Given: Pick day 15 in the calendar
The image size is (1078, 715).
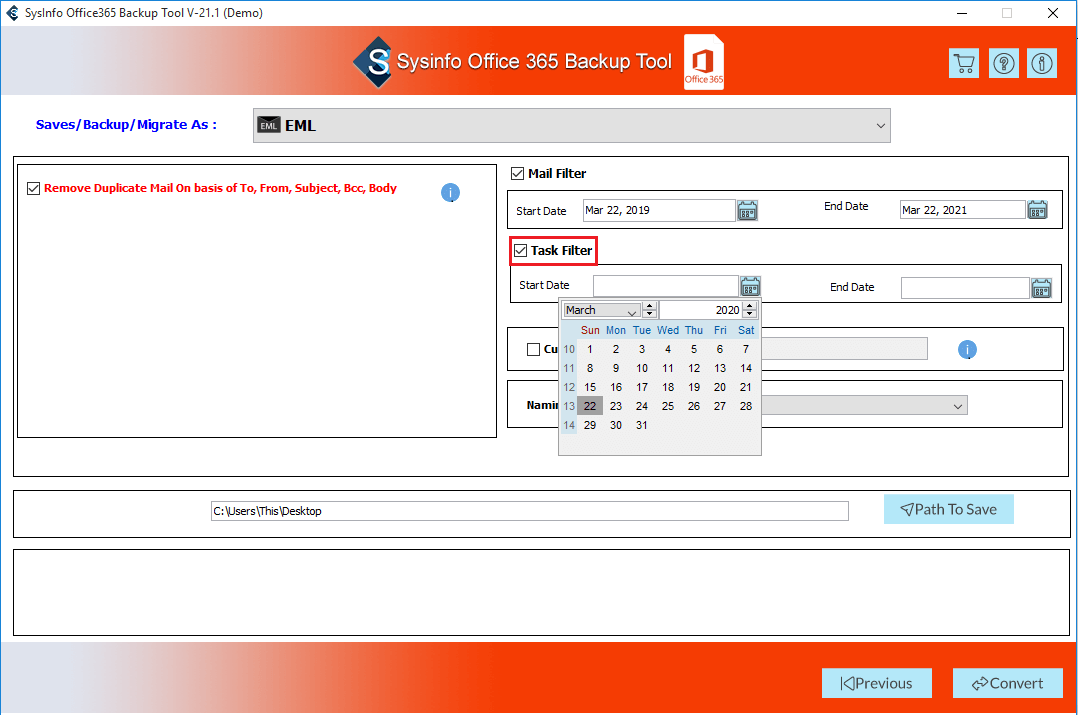Looking at the screenshot, I should pos(590,387).
